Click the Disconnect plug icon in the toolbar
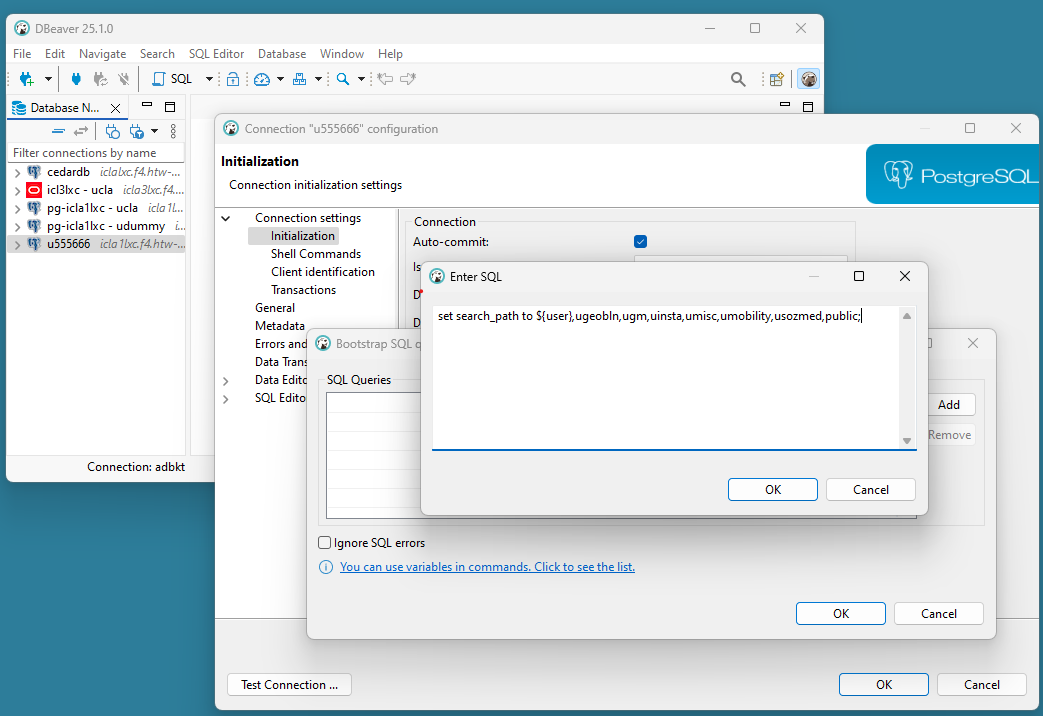The image size is (1043, 716). coord(124,79)
